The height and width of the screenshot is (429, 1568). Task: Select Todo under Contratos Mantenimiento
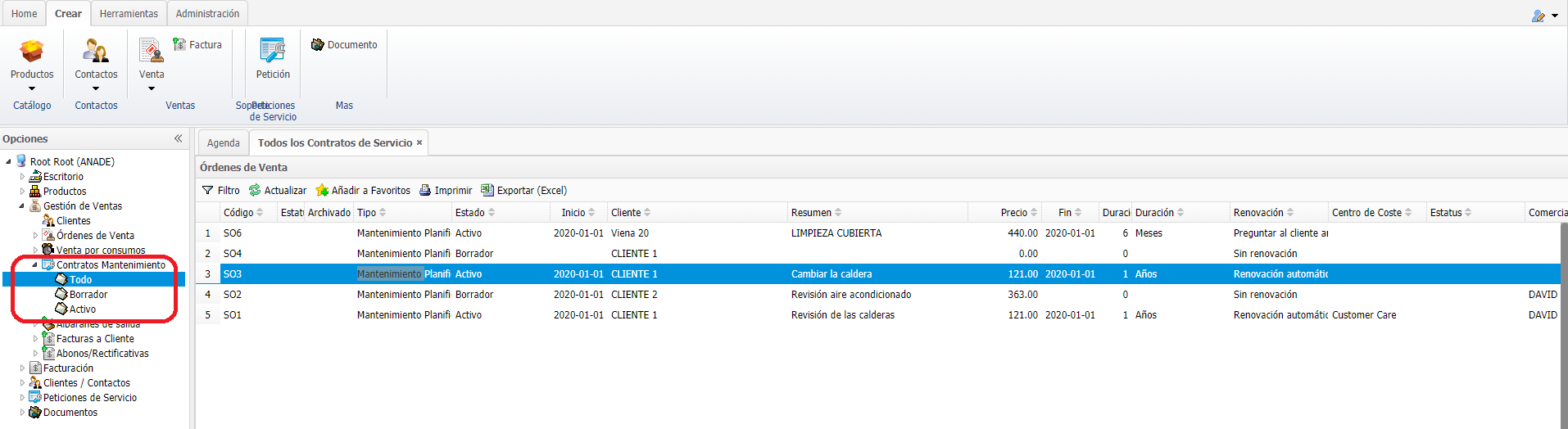(x=80, y=280)
